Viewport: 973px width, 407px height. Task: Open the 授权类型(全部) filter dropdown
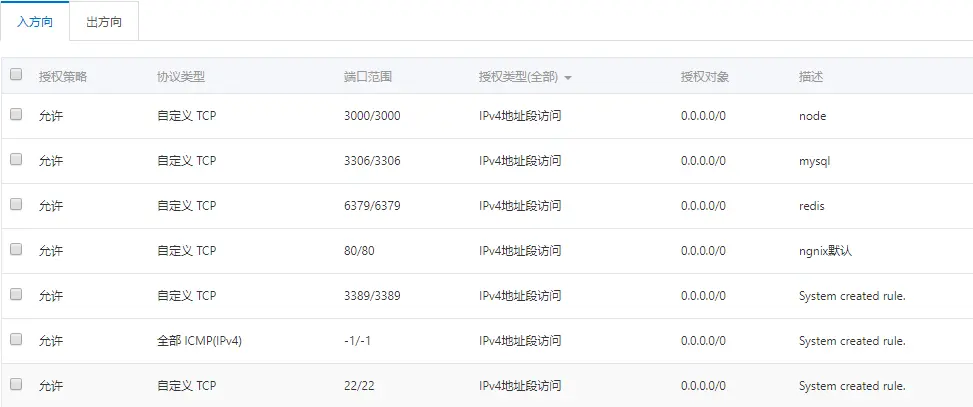pos(525,77)
